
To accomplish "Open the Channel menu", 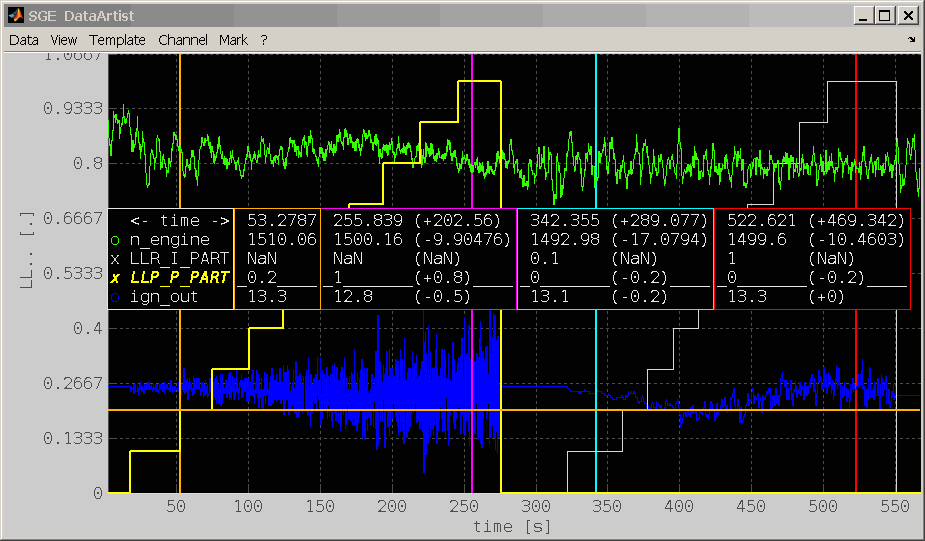I will [183, 40].
